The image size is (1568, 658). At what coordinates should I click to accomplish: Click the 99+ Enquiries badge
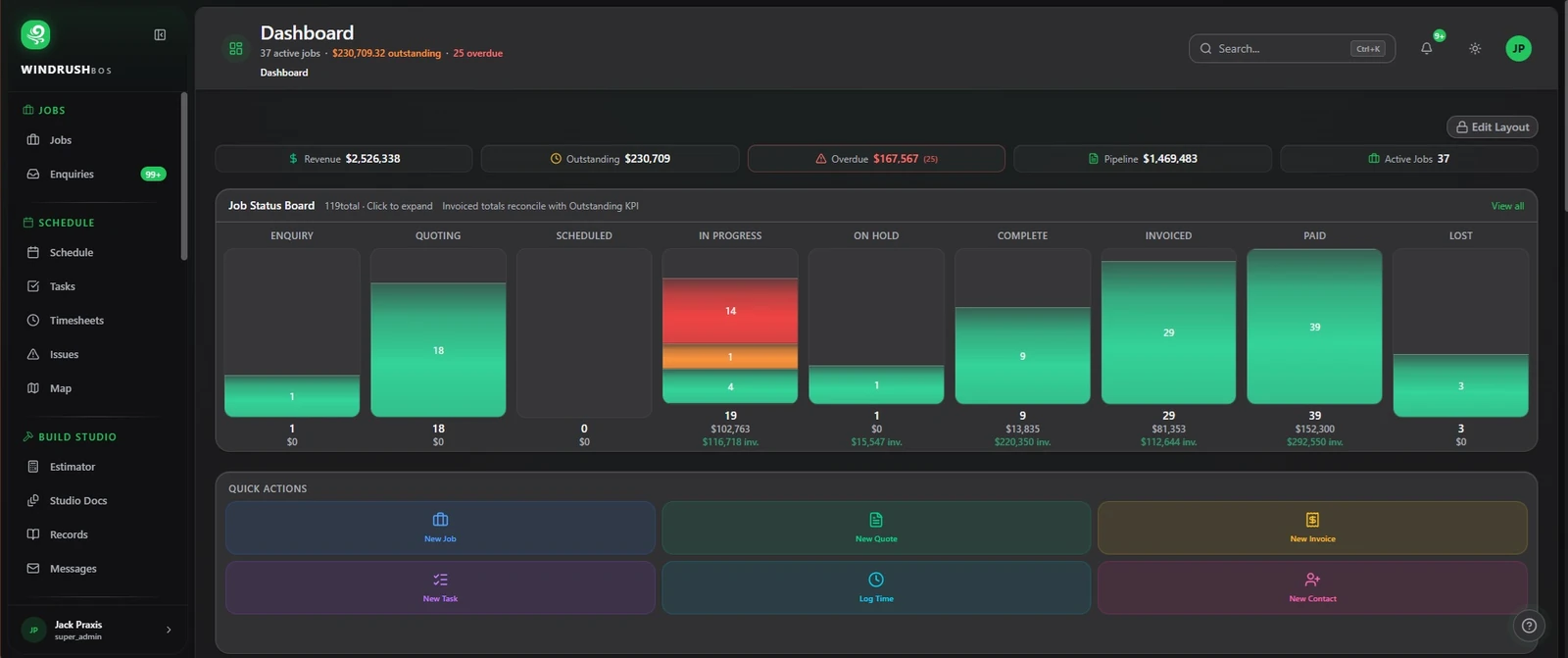coord(153,175)
